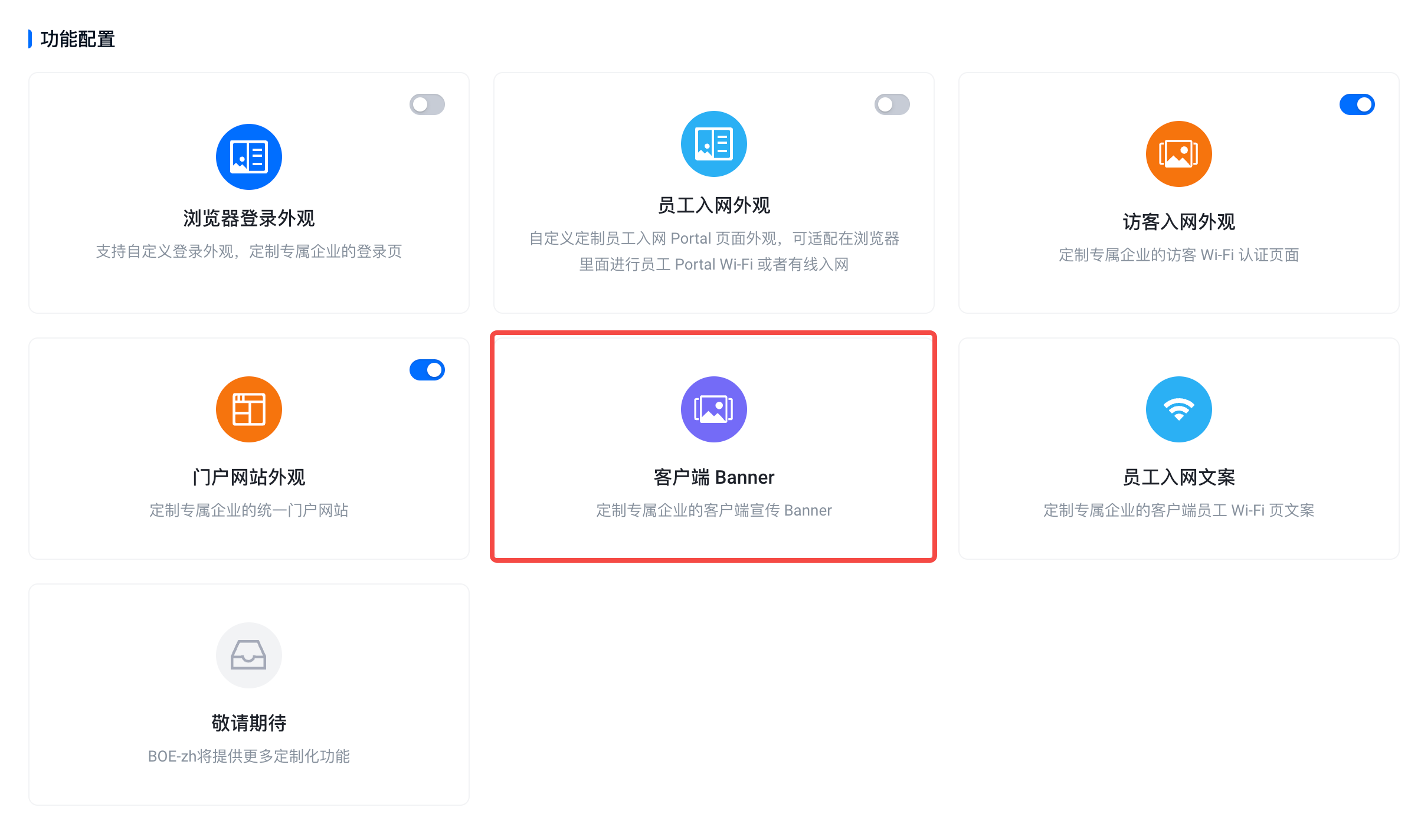The height and width of the screenshot is (840, 1421).
Task: Open the 员工入网外观 heading
Action: pos(713,205)
